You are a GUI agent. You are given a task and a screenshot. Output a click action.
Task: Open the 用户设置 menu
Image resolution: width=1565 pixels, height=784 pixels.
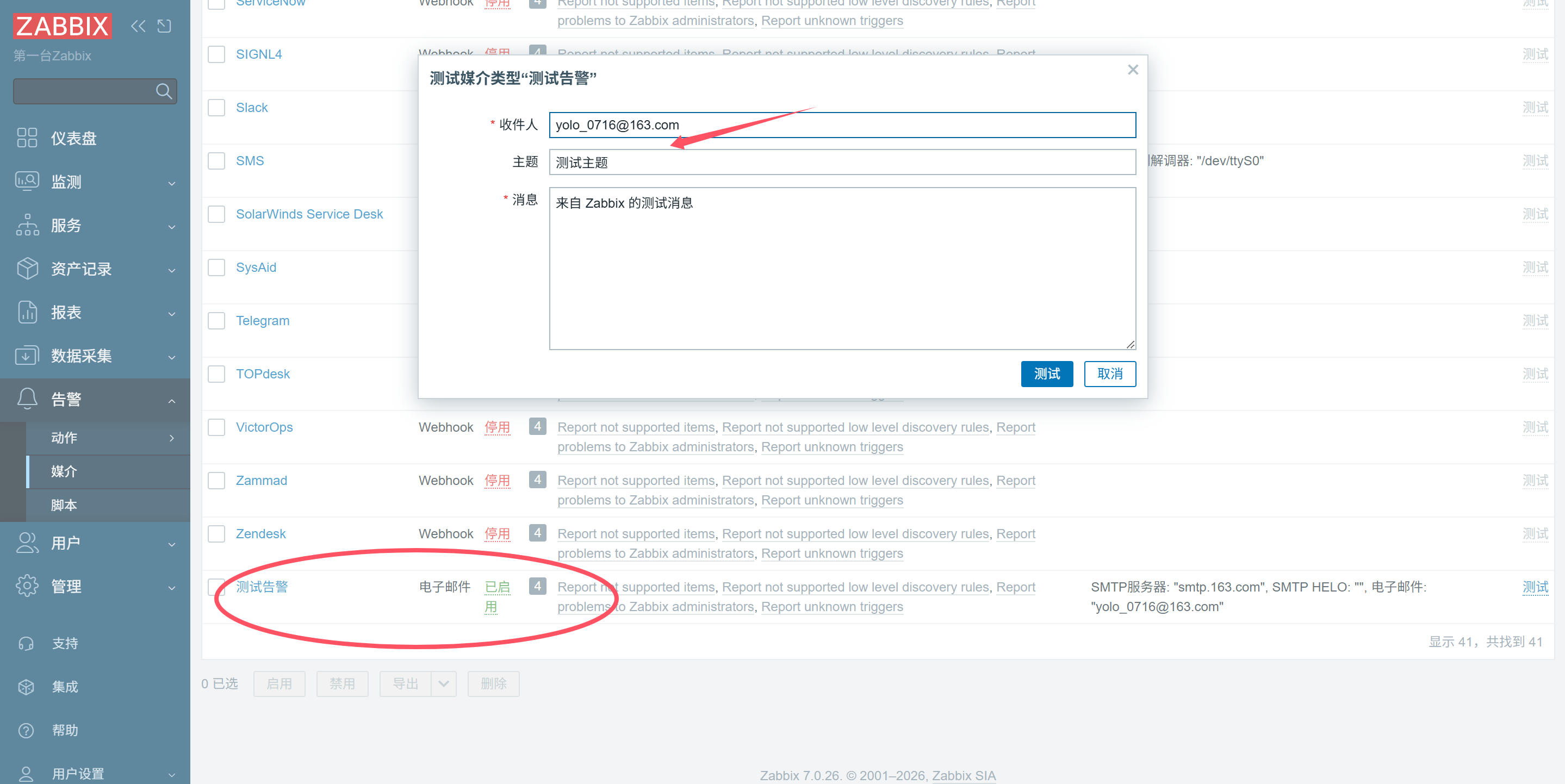(95, 774)
